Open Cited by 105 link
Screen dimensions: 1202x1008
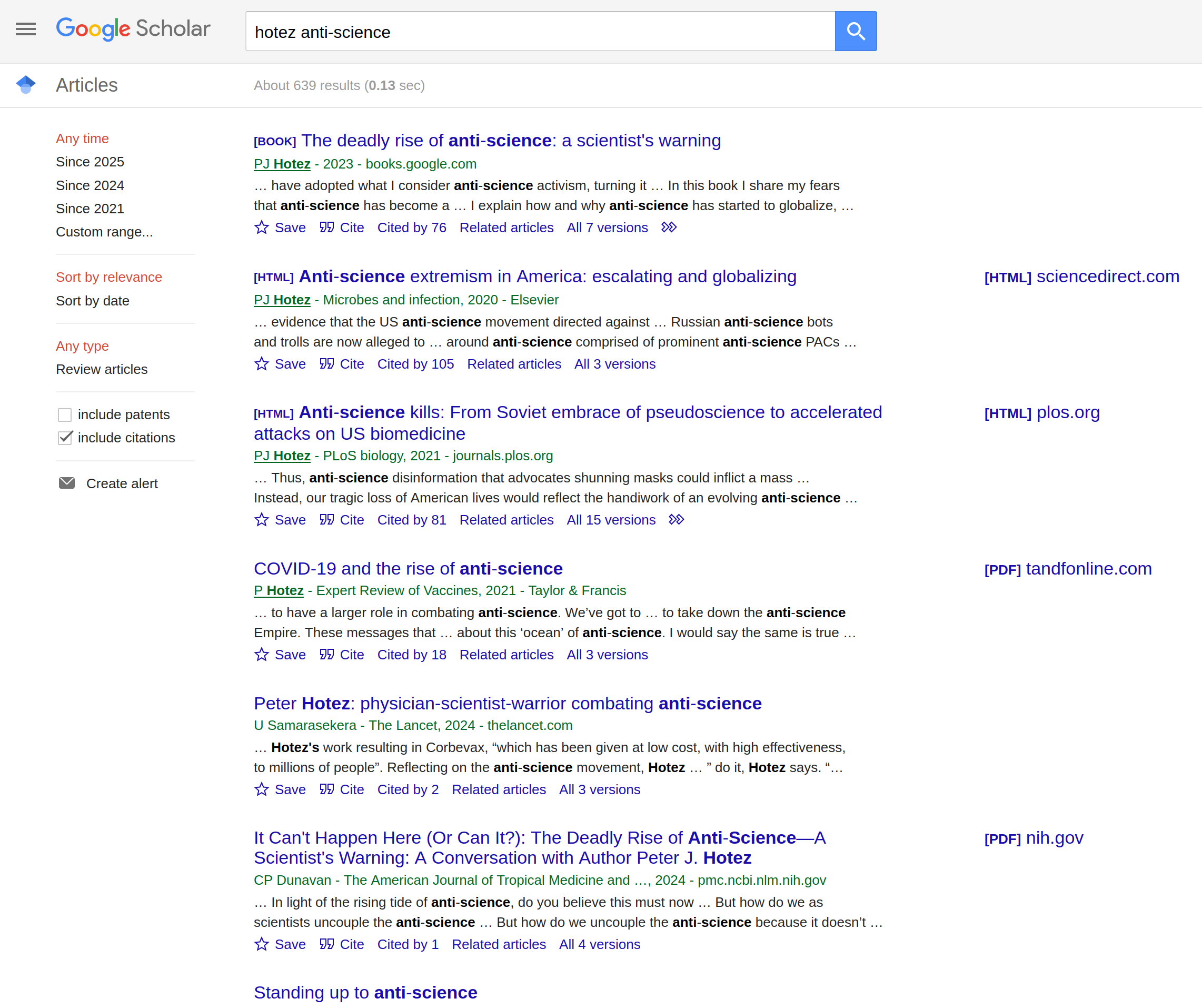415,364
